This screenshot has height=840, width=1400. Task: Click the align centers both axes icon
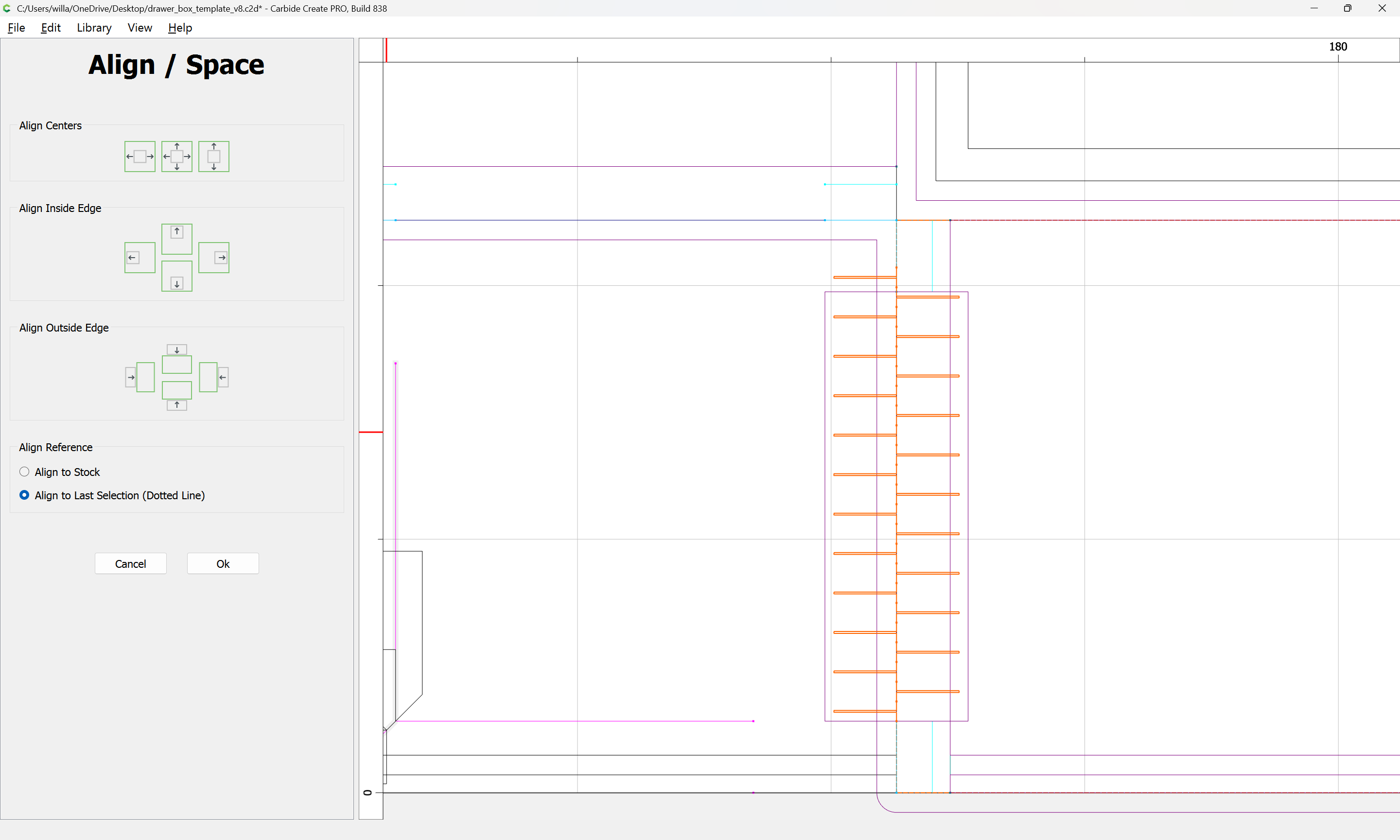tap(176, 156)
